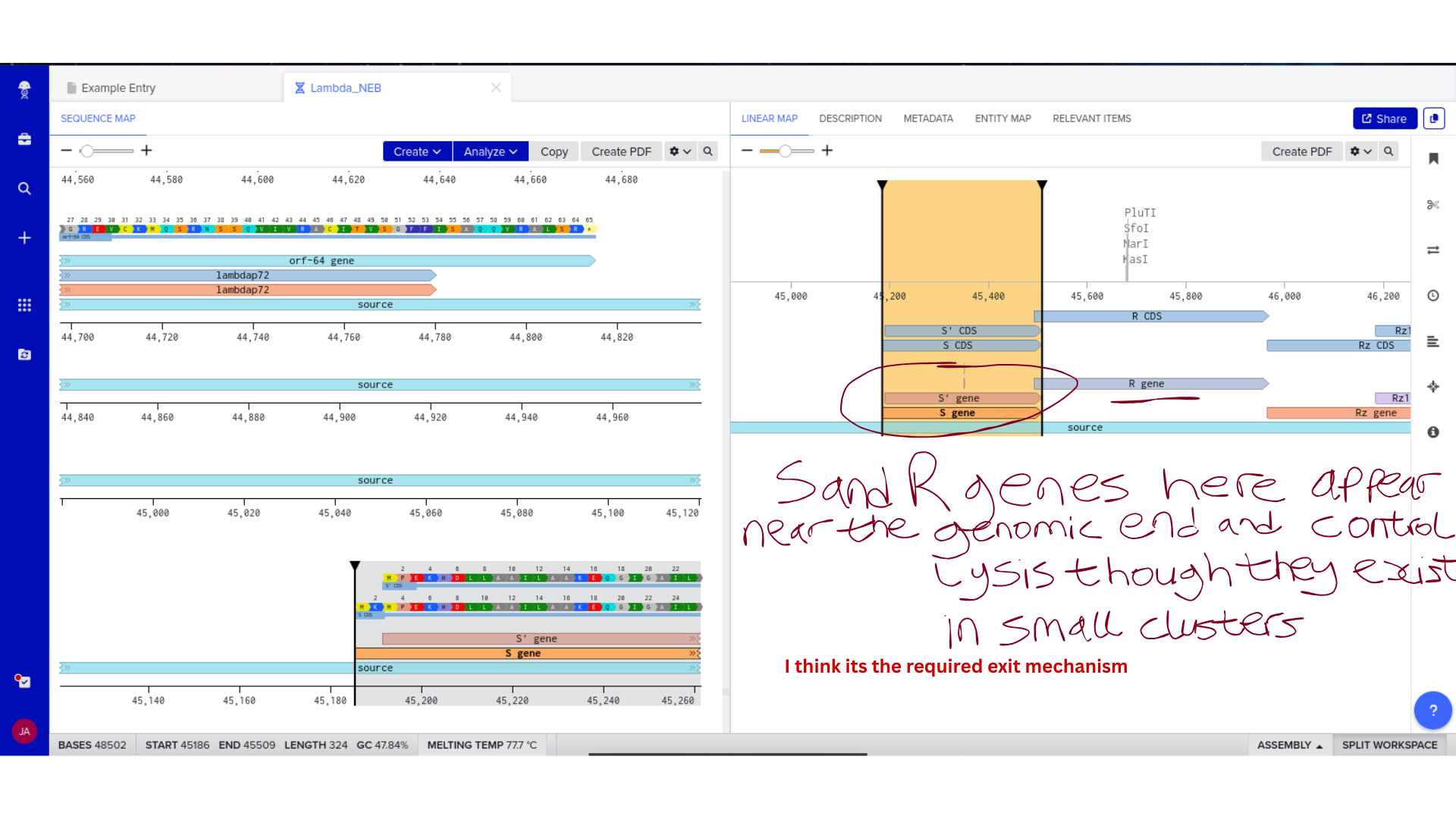Viewport: 1456px width, 819px height.
Task: Toggle Split Workspace view
Action: click(1389, 745)
